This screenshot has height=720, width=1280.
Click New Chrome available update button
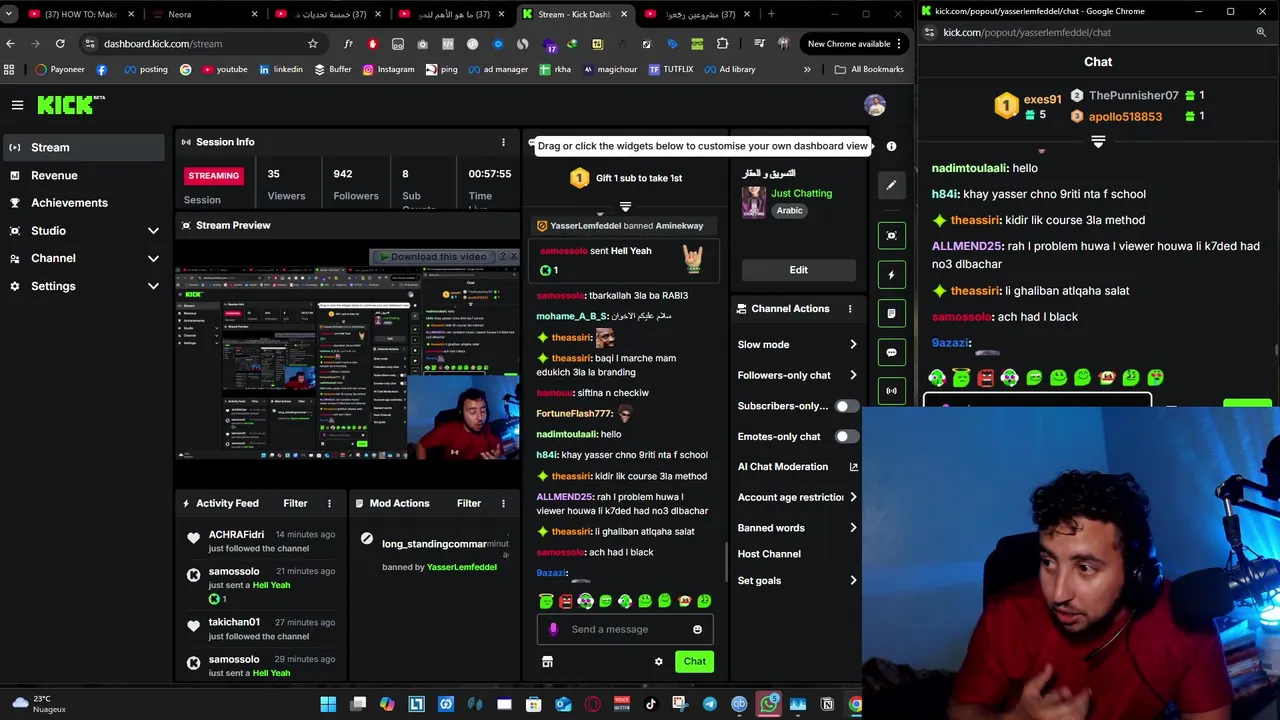[x=855, y=44]
